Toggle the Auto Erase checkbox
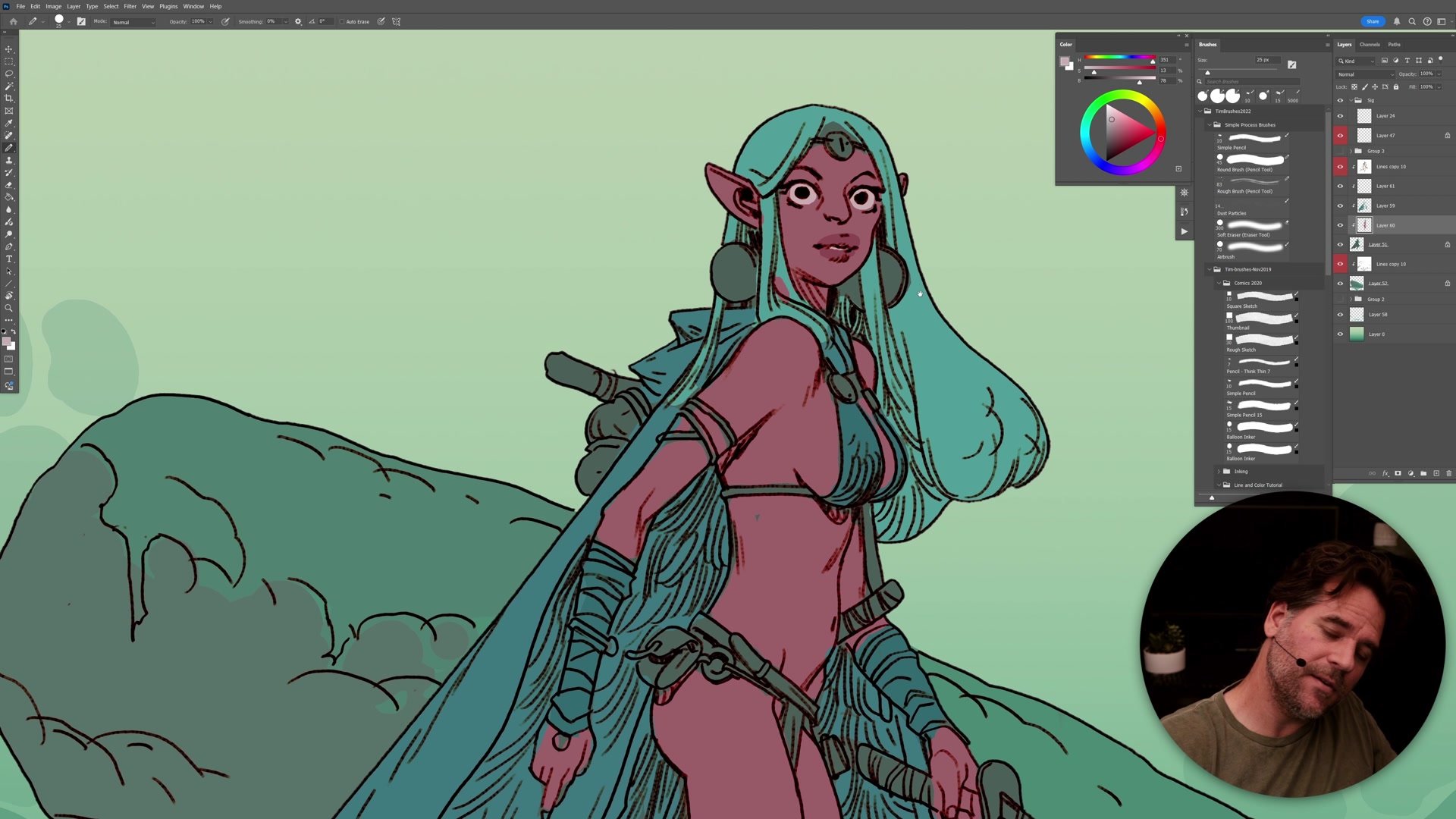Screen dimensions: 1456x819 [342, 22]
